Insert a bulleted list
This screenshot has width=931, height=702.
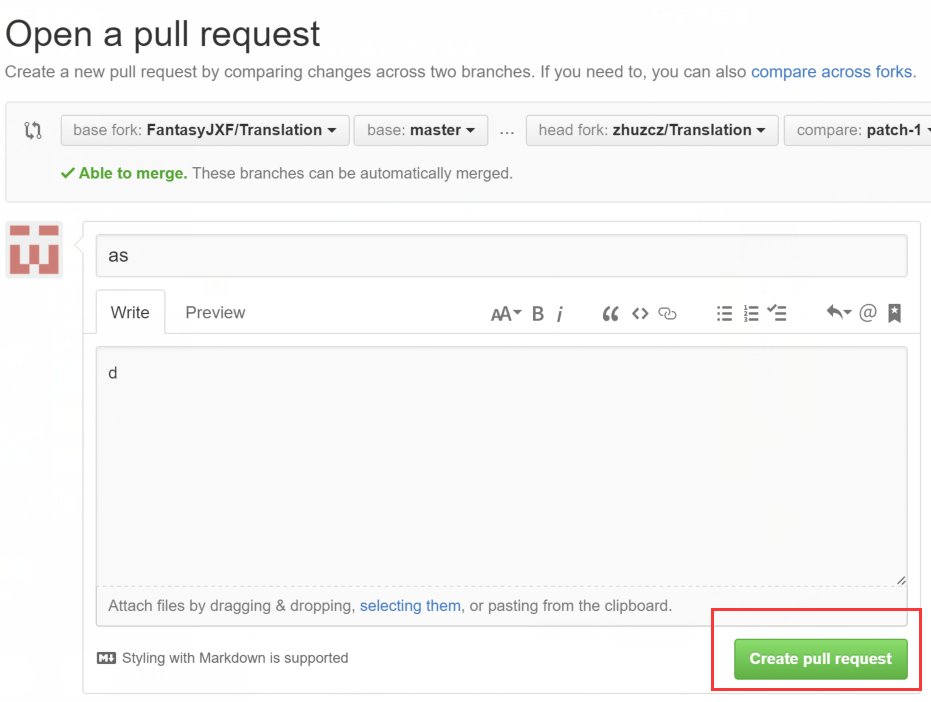point(724,314)
